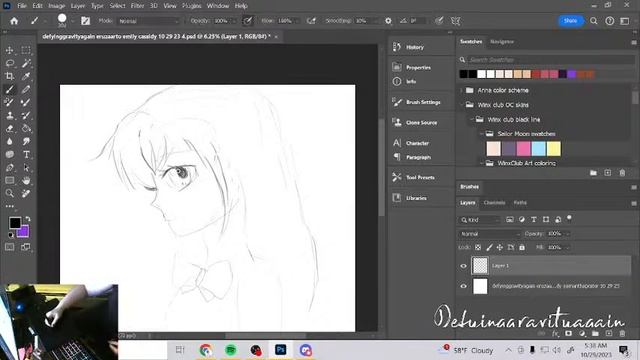This screenshot has height=360, width=640.
Task: Open the Layer menu
Action: (78, 6)
